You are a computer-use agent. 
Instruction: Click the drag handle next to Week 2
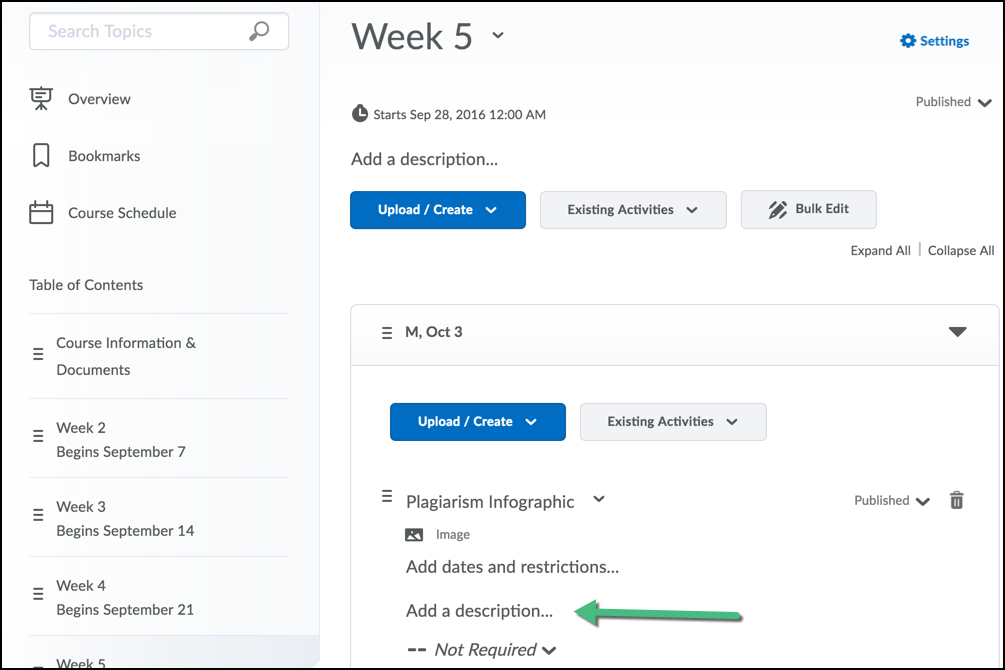click(x=37, y=434)
